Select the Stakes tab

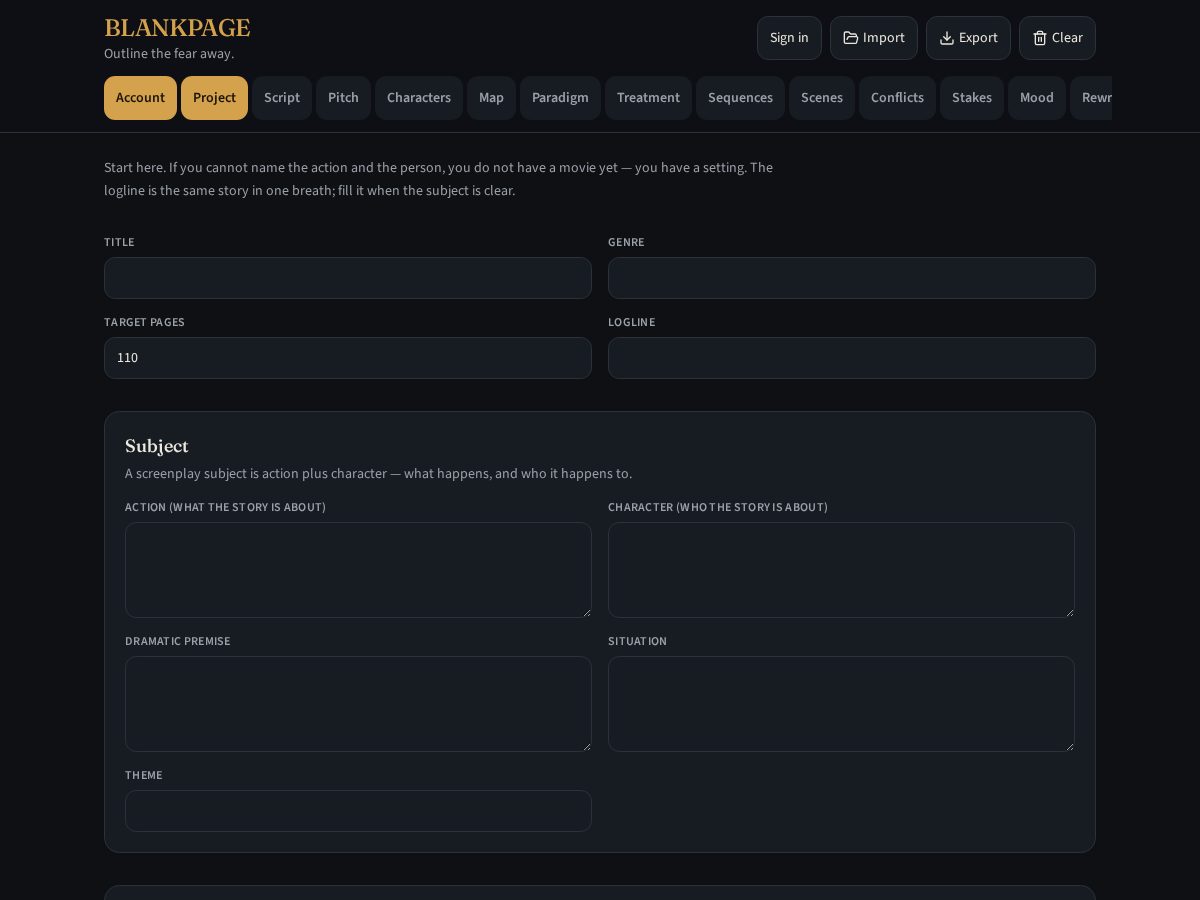coord(972,98)
